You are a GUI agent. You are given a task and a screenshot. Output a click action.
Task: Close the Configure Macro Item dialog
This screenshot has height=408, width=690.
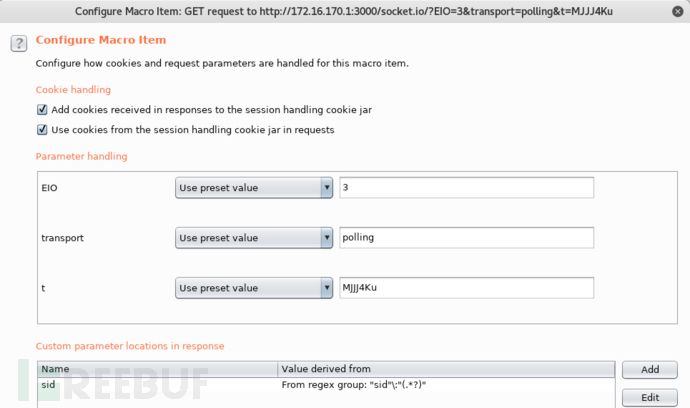click(678, 11)
